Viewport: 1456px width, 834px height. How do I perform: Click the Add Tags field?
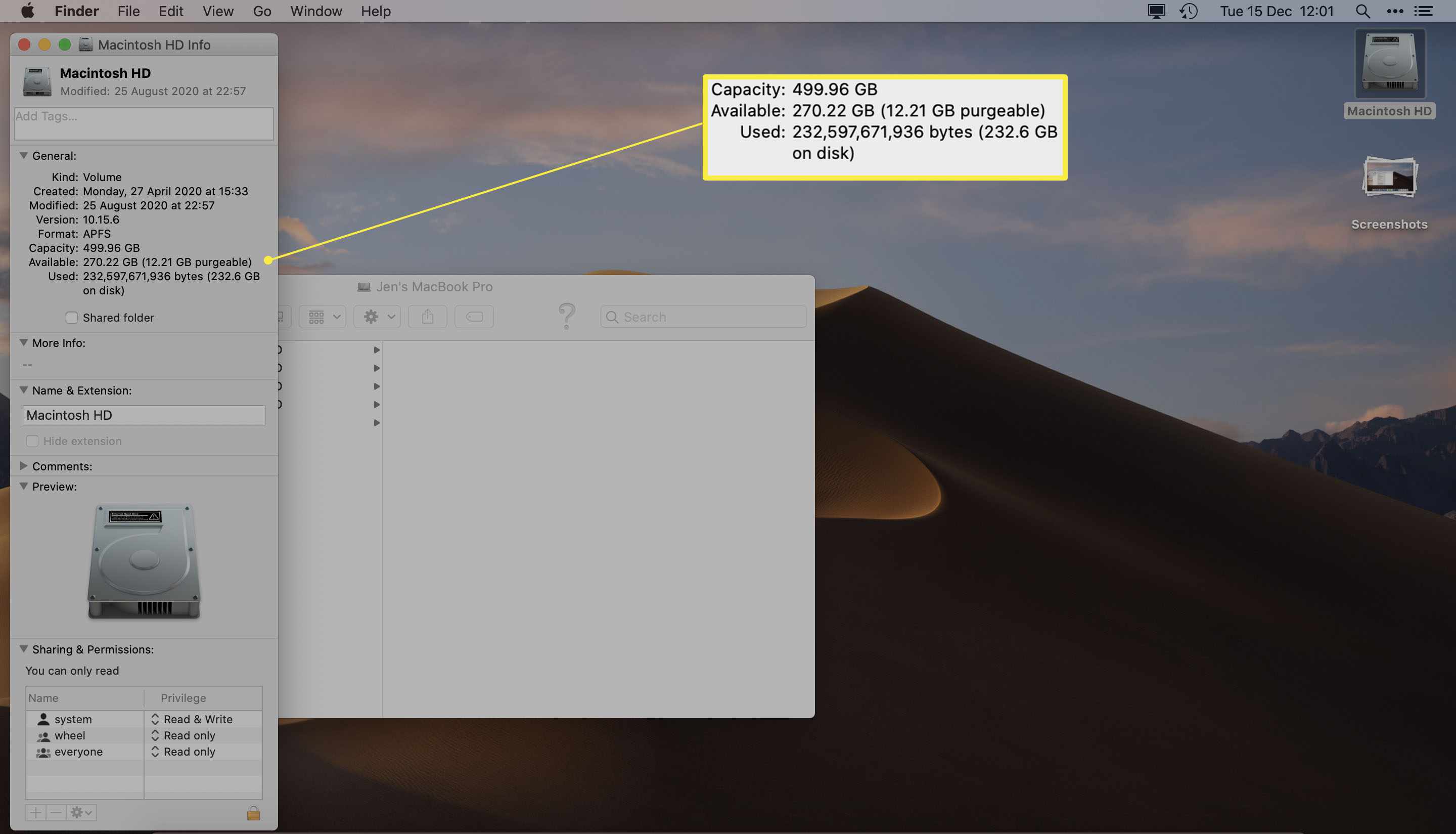click(144, 123)
